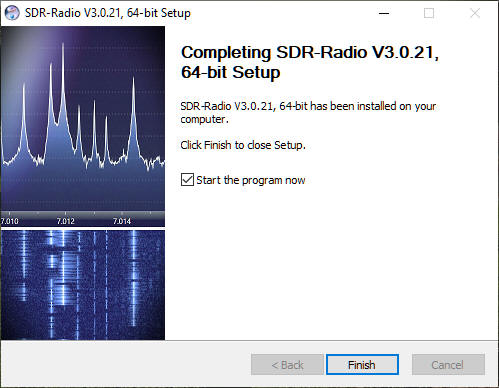
Task: Click the spectrum graph's tallest peak
Action: point(63,47)
